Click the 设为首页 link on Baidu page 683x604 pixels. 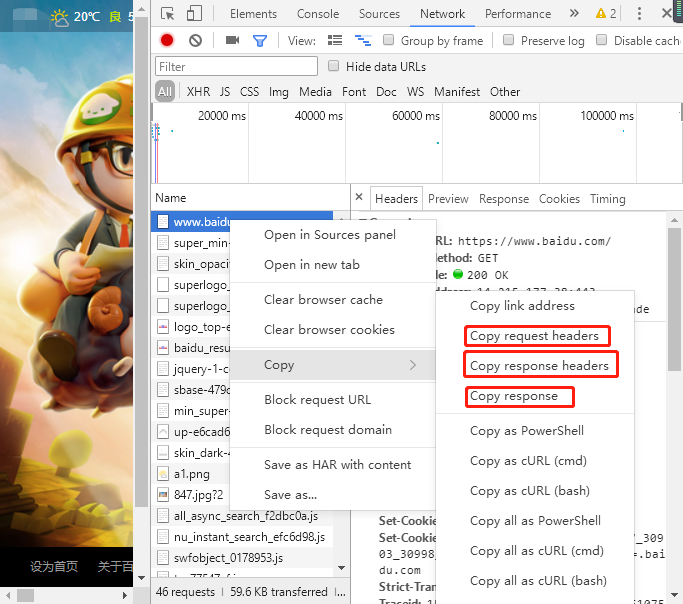point(54,566)
